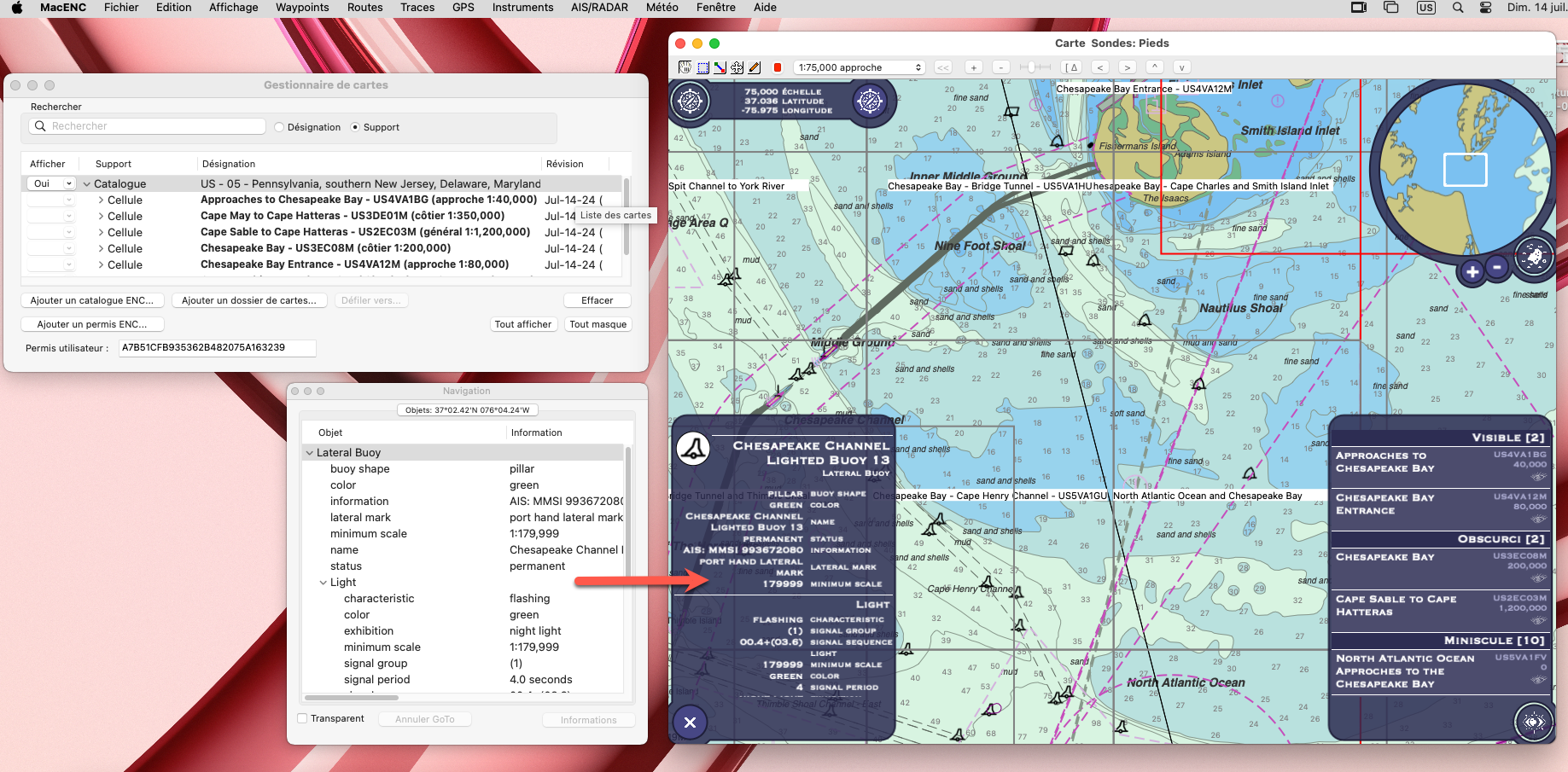Collapse the Lateral Buoy section

coord(309,453)
